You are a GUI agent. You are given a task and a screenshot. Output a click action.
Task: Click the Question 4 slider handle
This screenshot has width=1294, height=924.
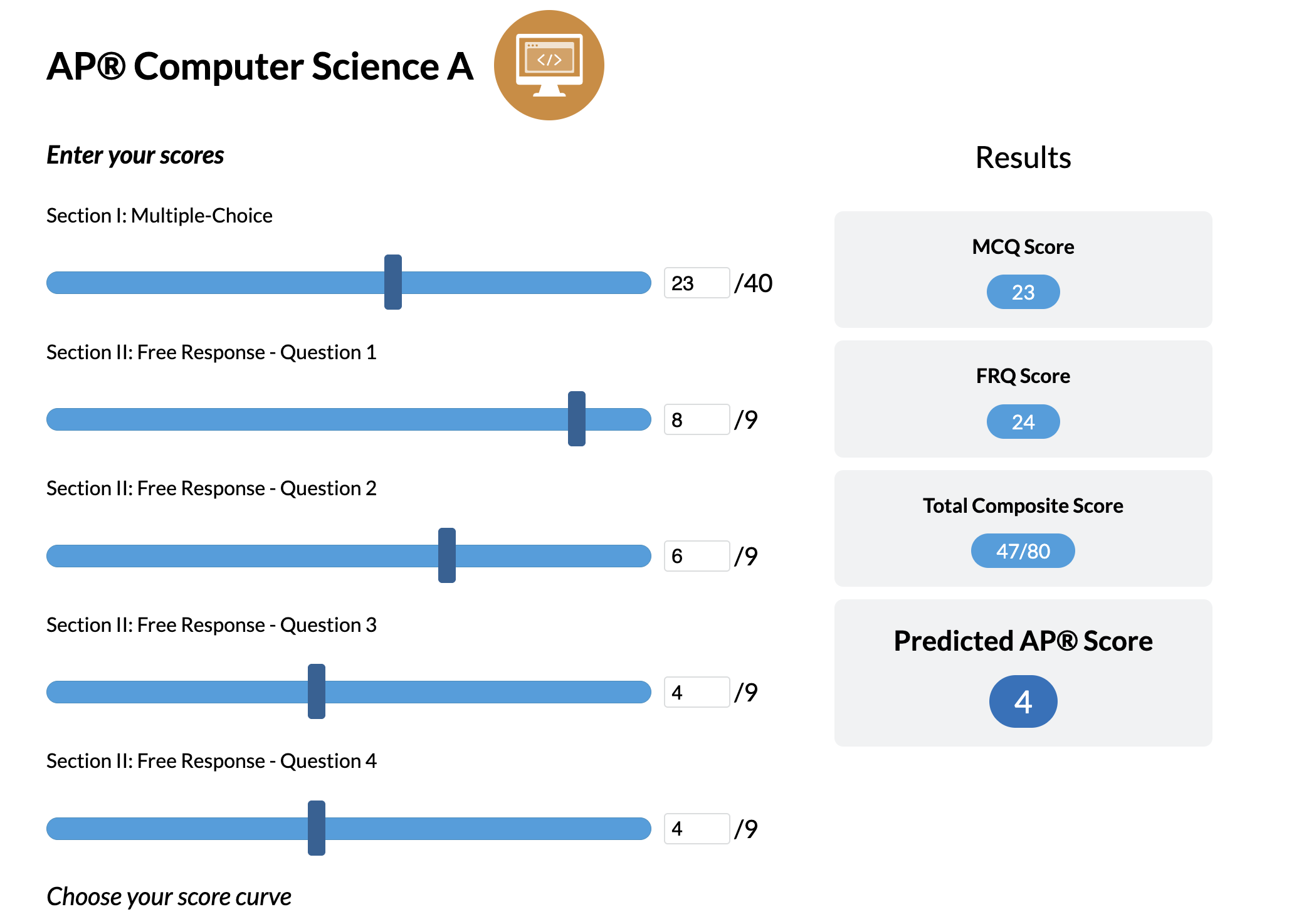tap(317, 828)
